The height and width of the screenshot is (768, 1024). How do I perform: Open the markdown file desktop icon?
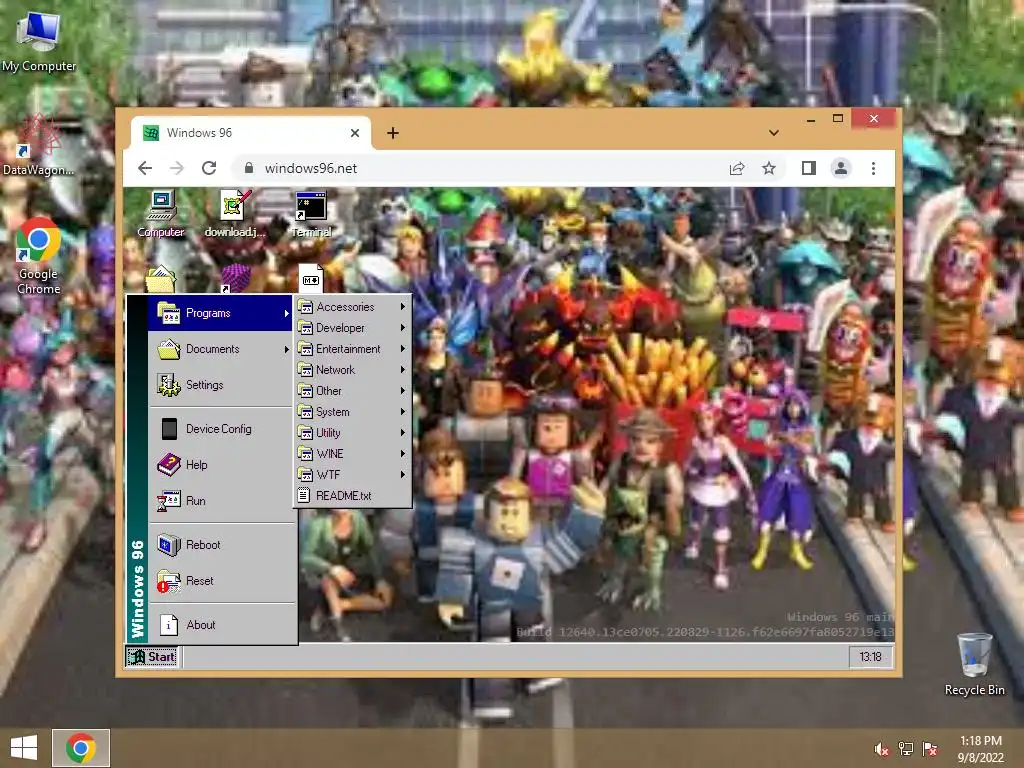pyautogui.click(x=311, y=278)
